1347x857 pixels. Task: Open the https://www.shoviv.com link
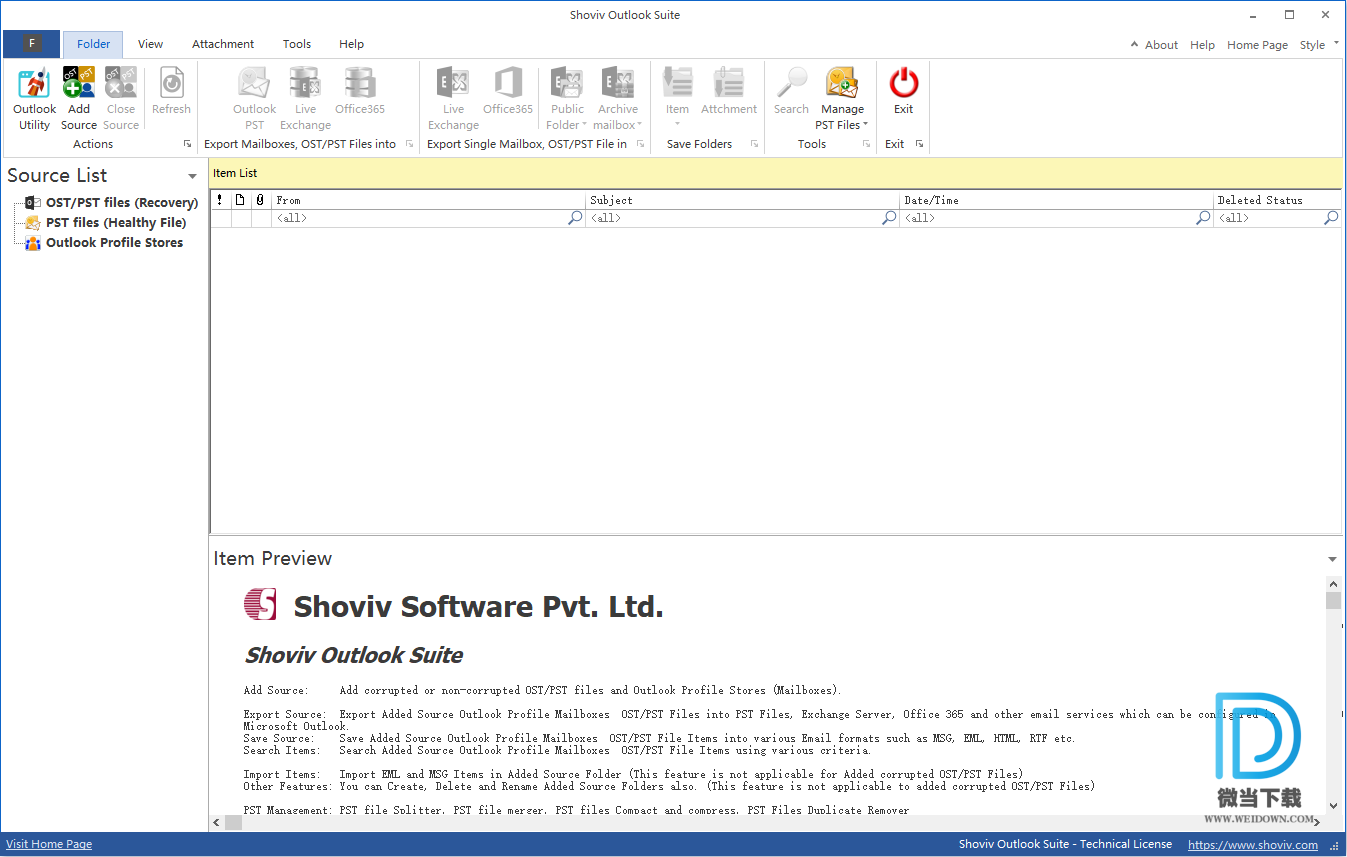1253,845
